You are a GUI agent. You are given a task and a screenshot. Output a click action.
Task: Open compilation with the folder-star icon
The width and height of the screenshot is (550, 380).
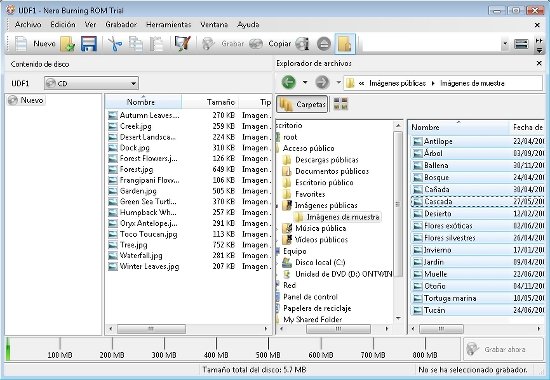67,44
